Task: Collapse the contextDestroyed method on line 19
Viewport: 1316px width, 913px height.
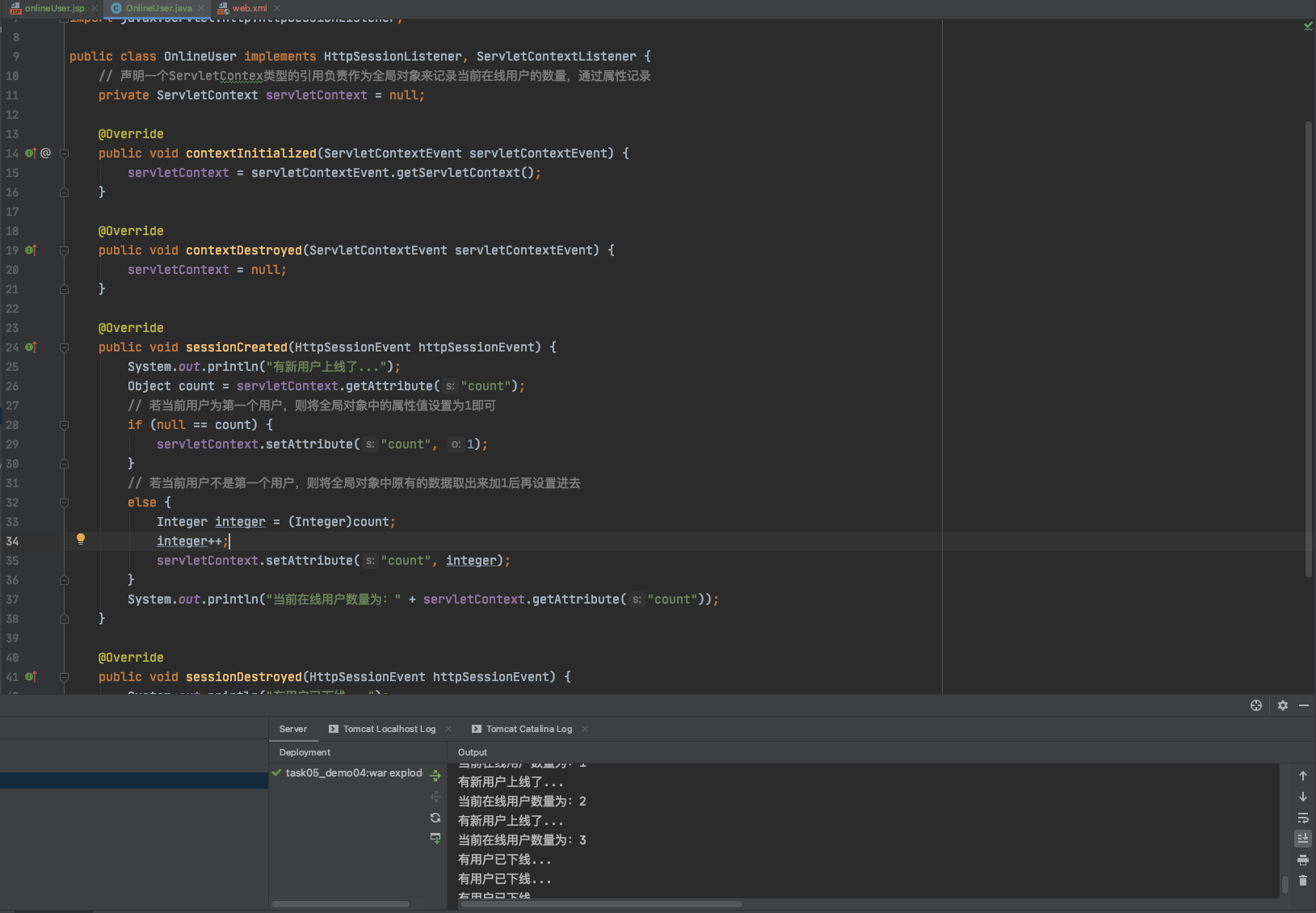Action: pyautogui.click(x=64, y=250)
